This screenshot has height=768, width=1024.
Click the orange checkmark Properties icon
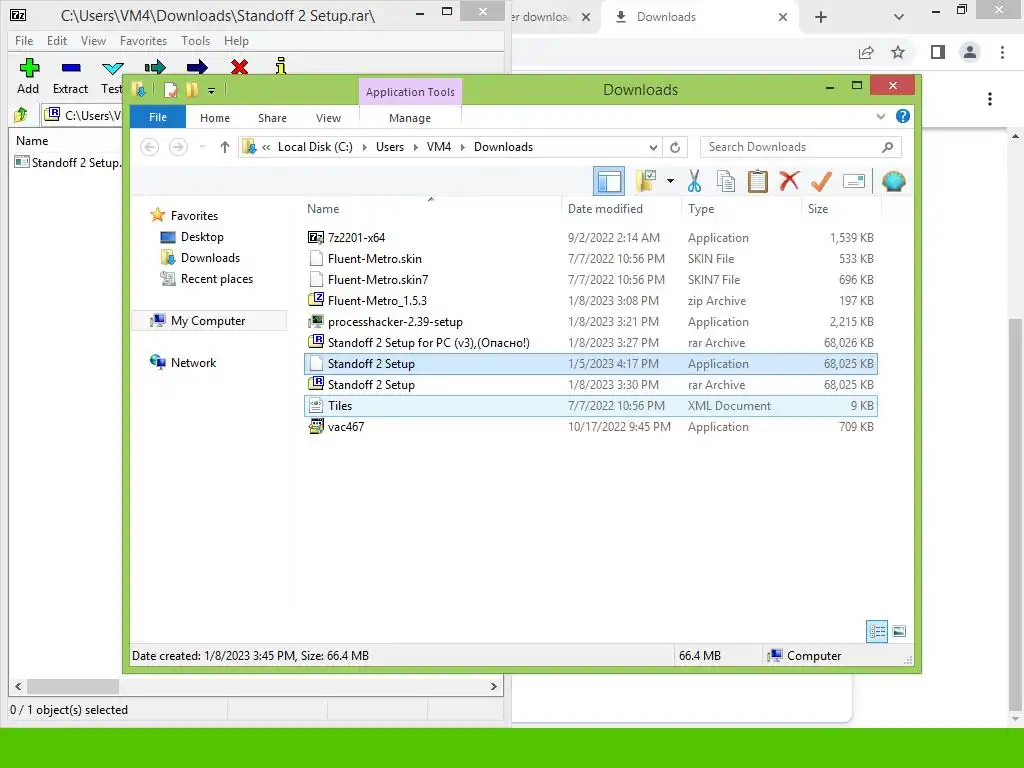click(821, 181)
